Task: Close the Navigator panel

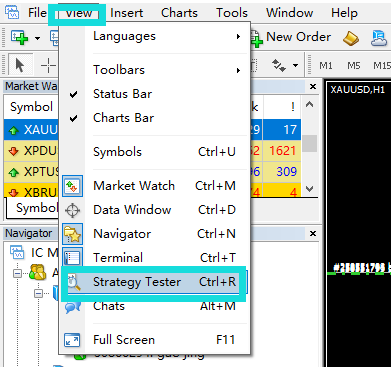Action: [313, 234]
